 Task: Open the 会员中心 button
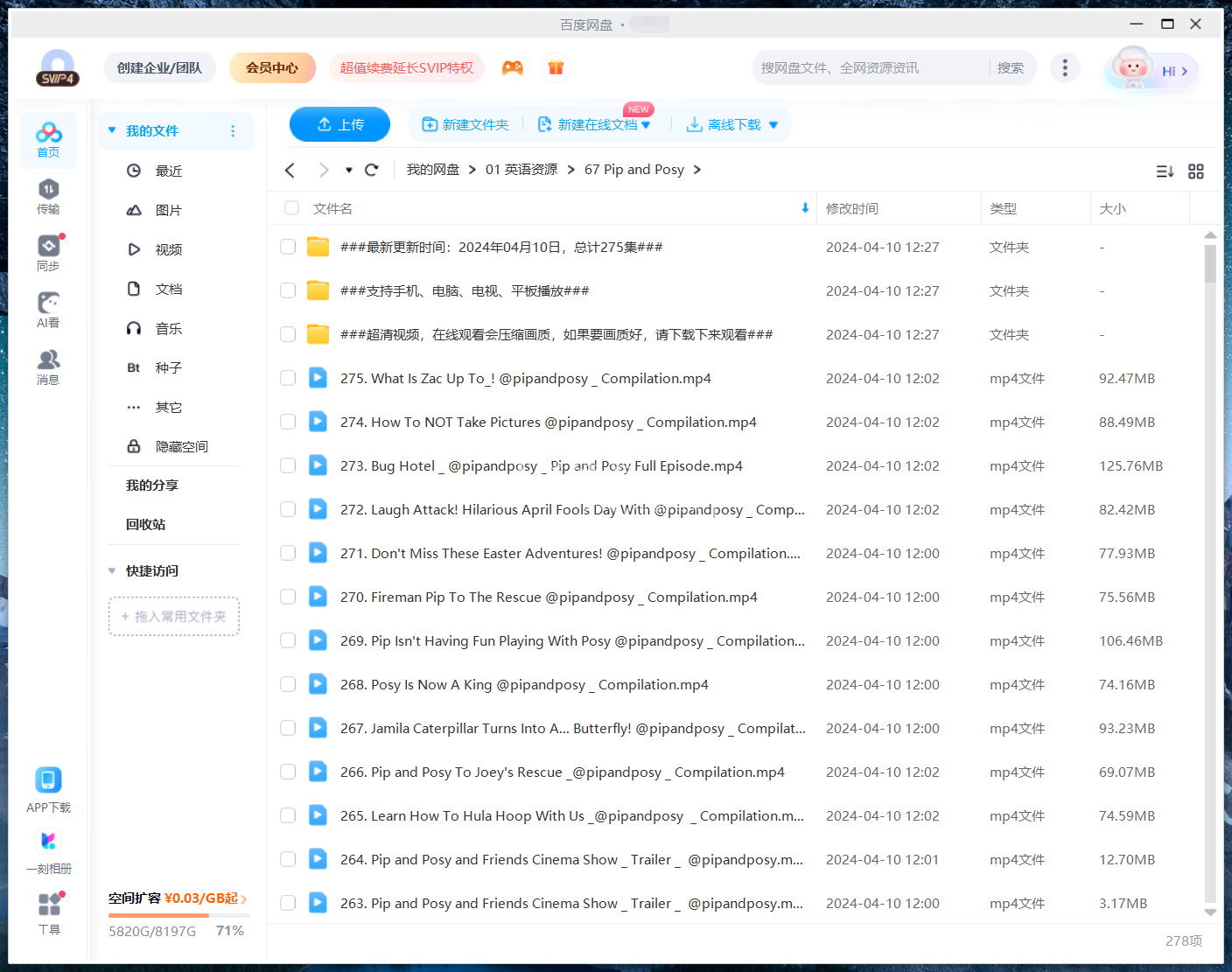pyautogui.click(x=272, y=67)
